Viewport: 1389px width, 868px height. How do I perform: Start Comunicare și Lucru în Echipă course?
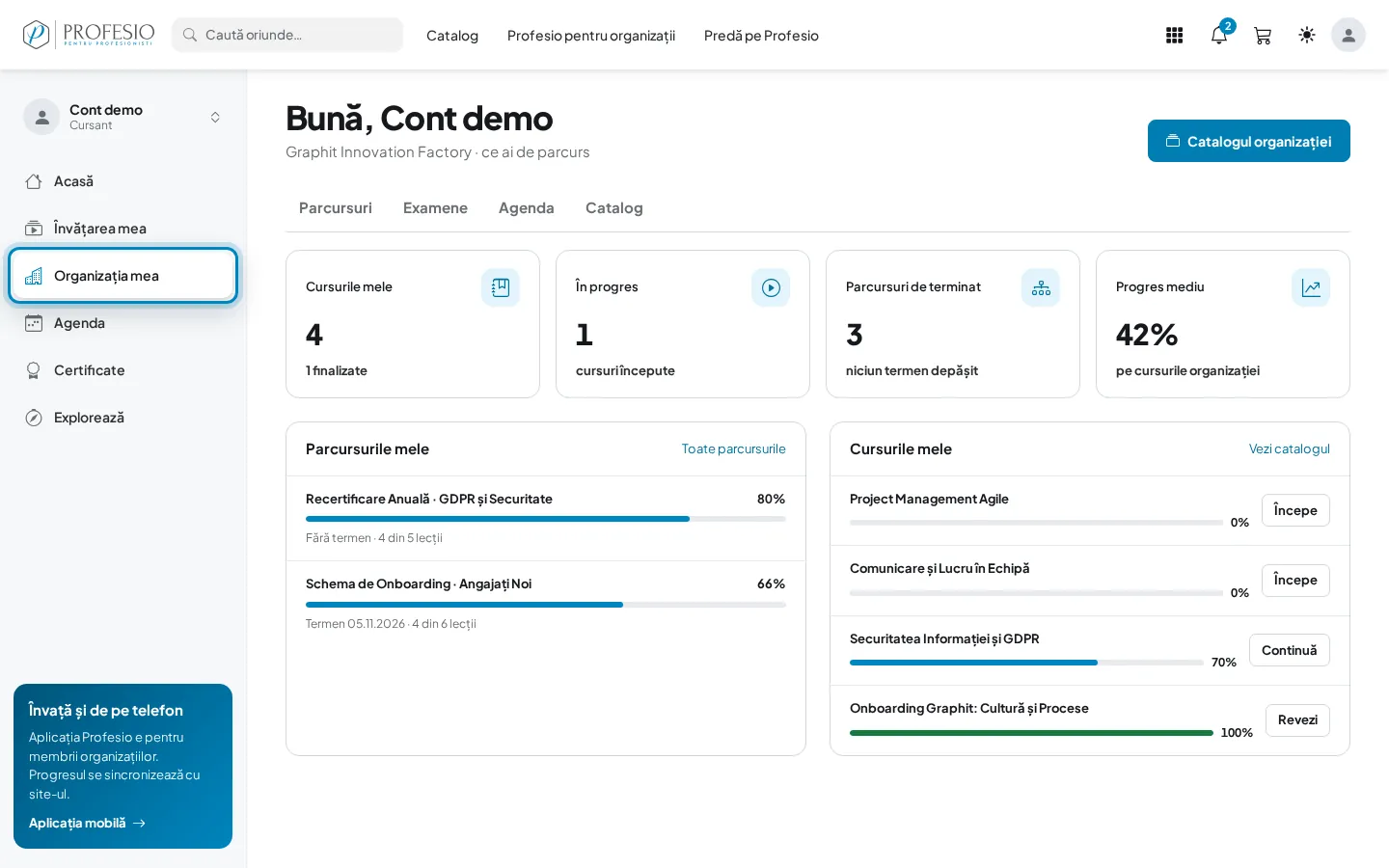[x=1295, y=580]
